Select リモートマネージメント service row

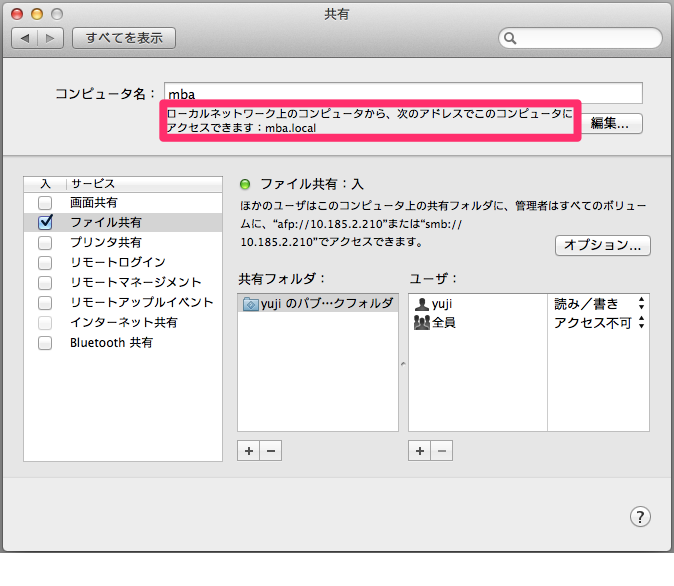(135, 283)
